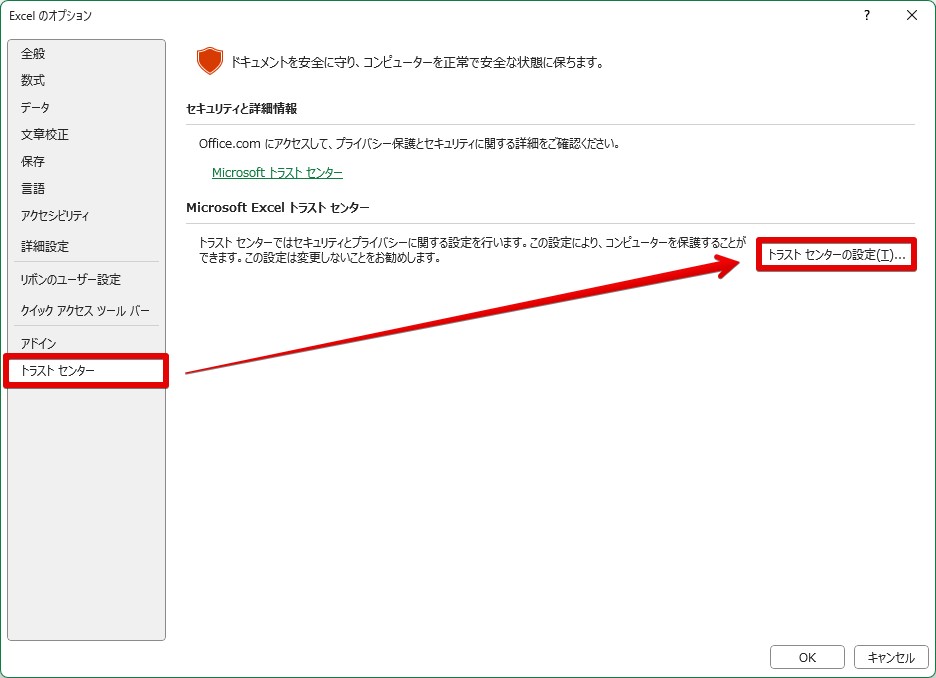Select リボンのユーザー設定 in the sidebar
936x678 pixels.
[87, 279]
